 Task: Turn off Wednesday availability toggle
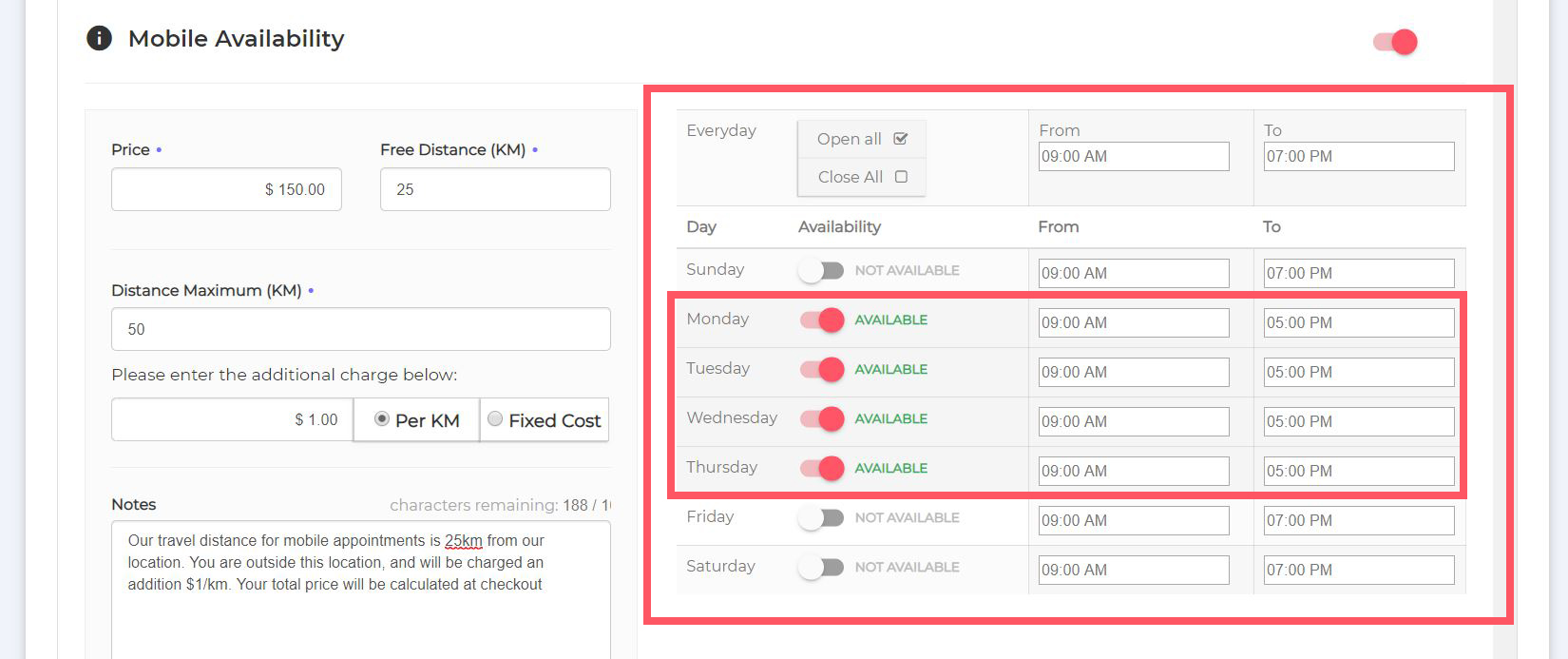821,419
